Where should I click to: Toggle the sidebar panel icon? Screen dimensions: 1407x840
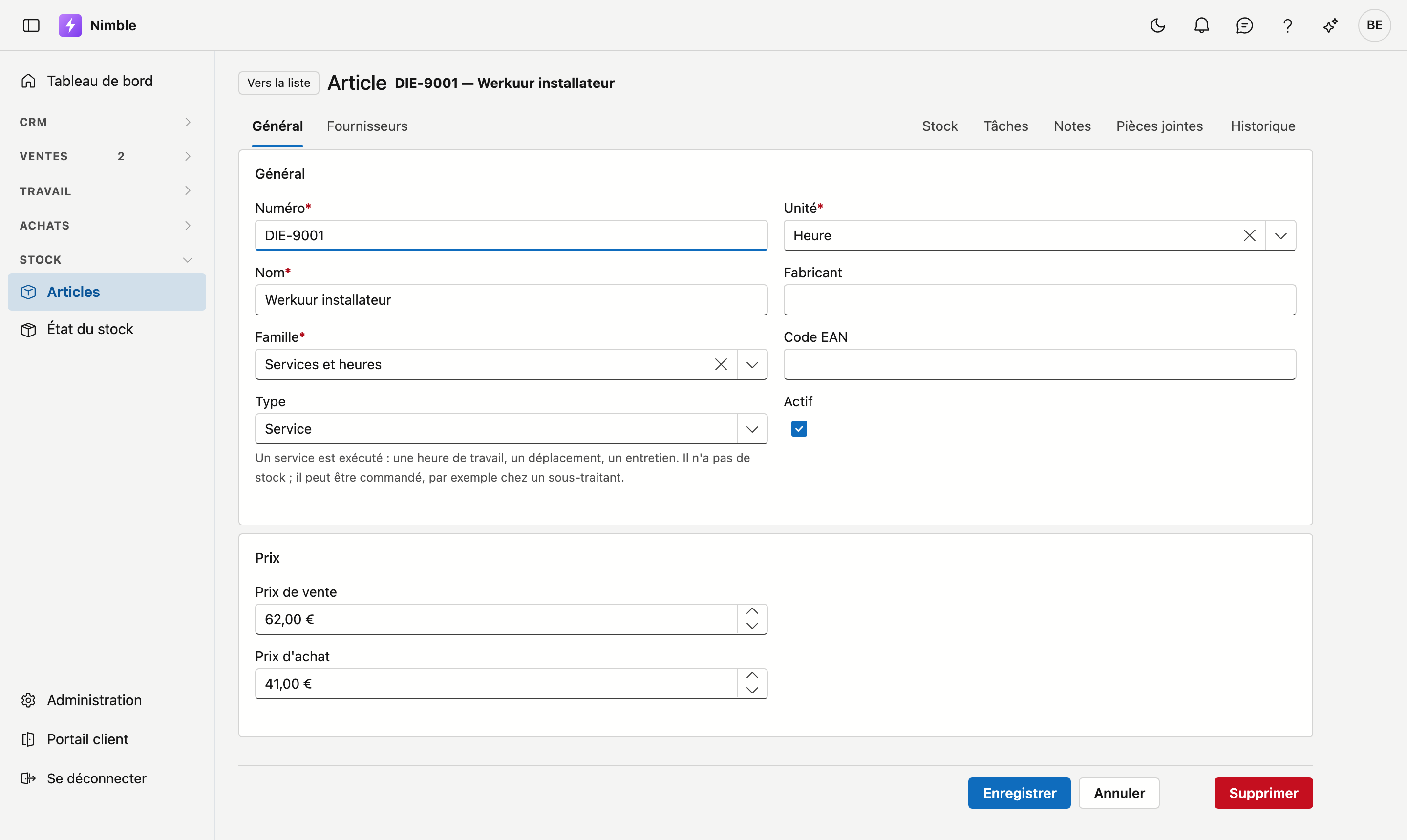[31, 25]
